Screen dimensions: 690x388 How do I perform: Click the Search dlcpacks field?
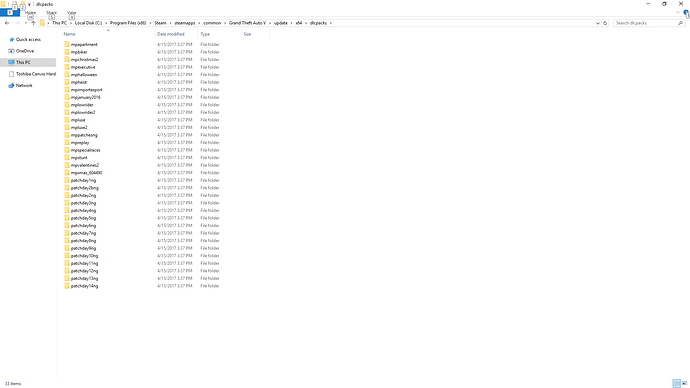tap(645, 23)
